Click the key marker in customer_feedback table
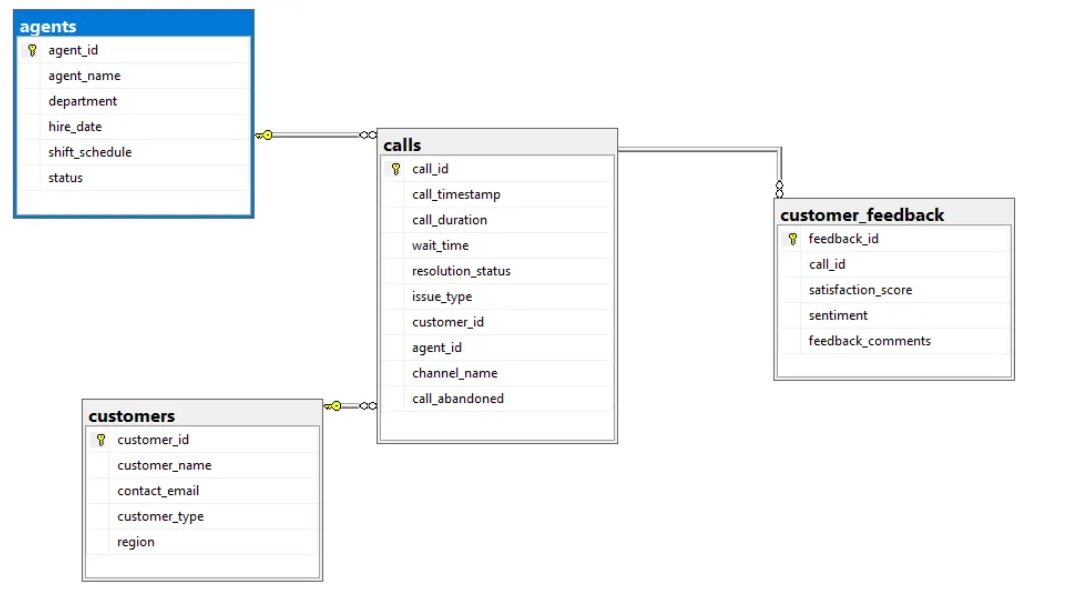The width and height of the screenshot is (1077, 613). click(791, 238)
